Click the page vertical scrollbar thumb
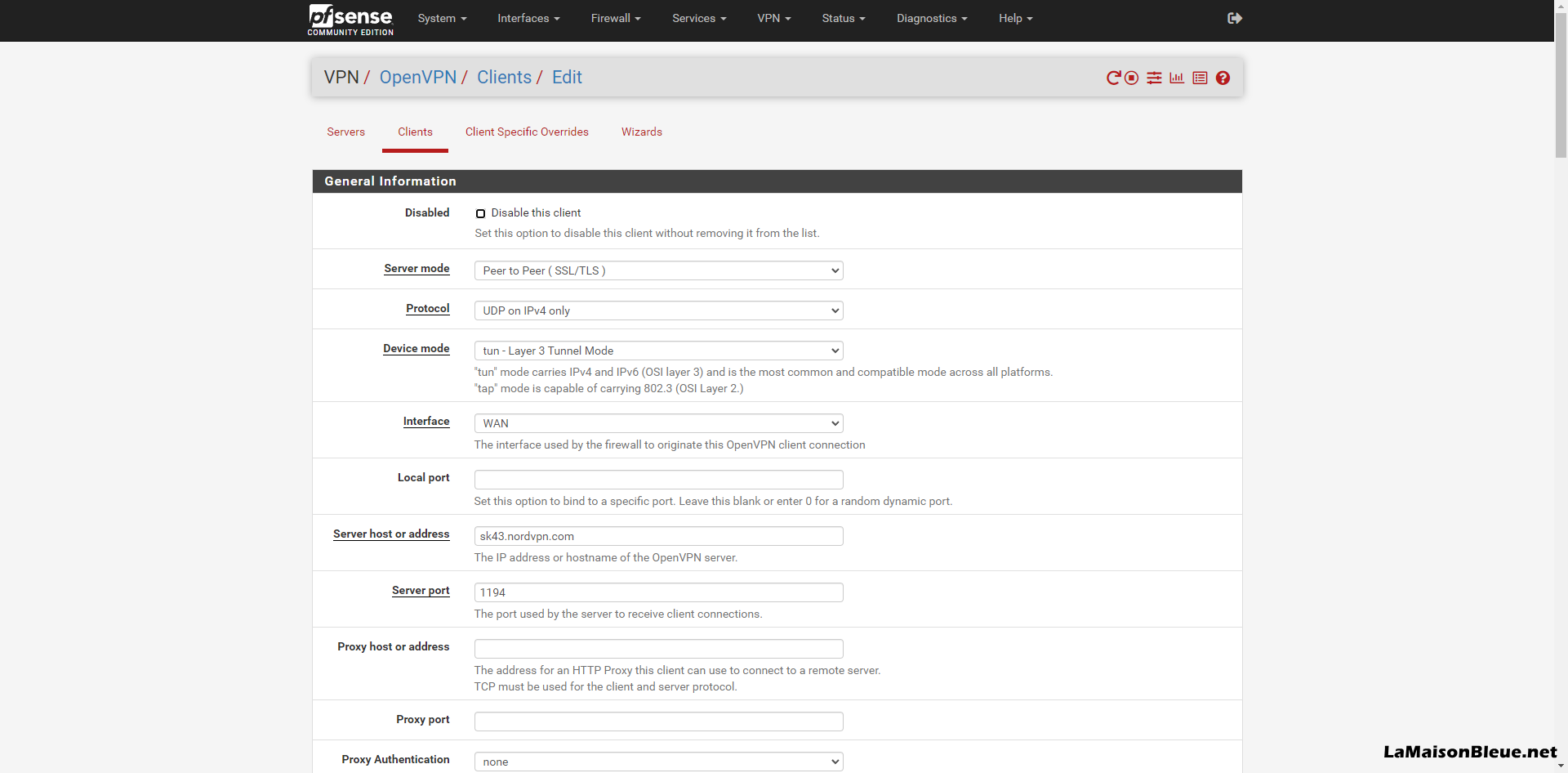 point(1561,84)
